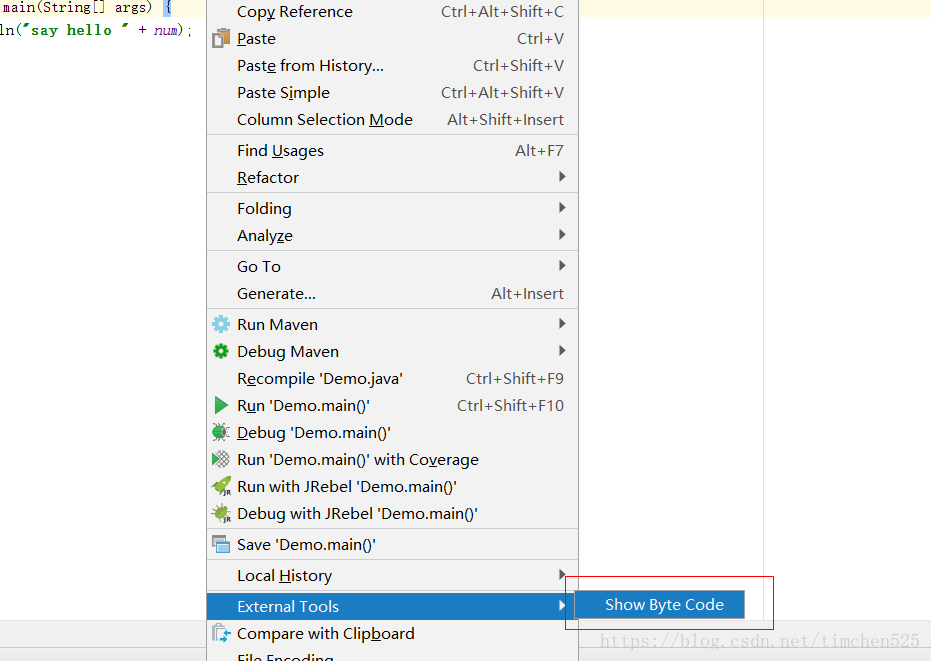Click the Paste clipboard icon
931x661 pixels.
click(221, 38)
